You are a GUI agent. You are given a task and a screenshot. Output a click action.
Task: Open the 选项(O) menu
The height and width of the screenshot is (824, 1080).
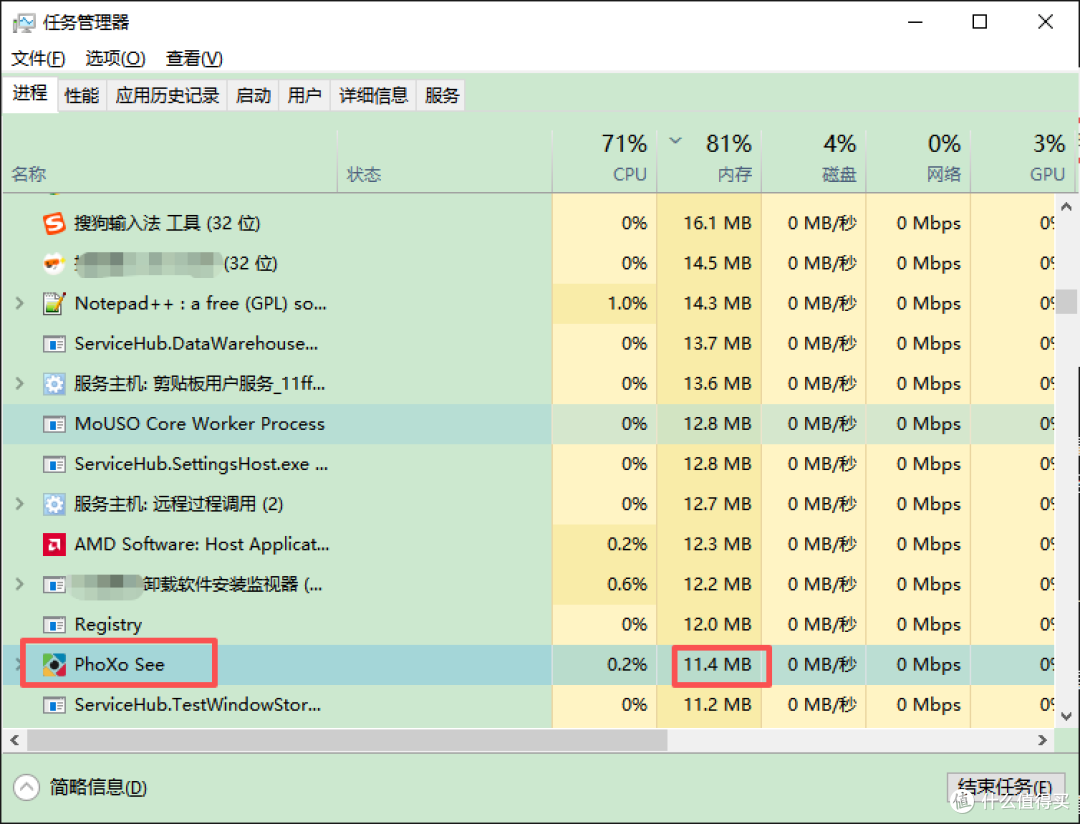tap(115, 59)
